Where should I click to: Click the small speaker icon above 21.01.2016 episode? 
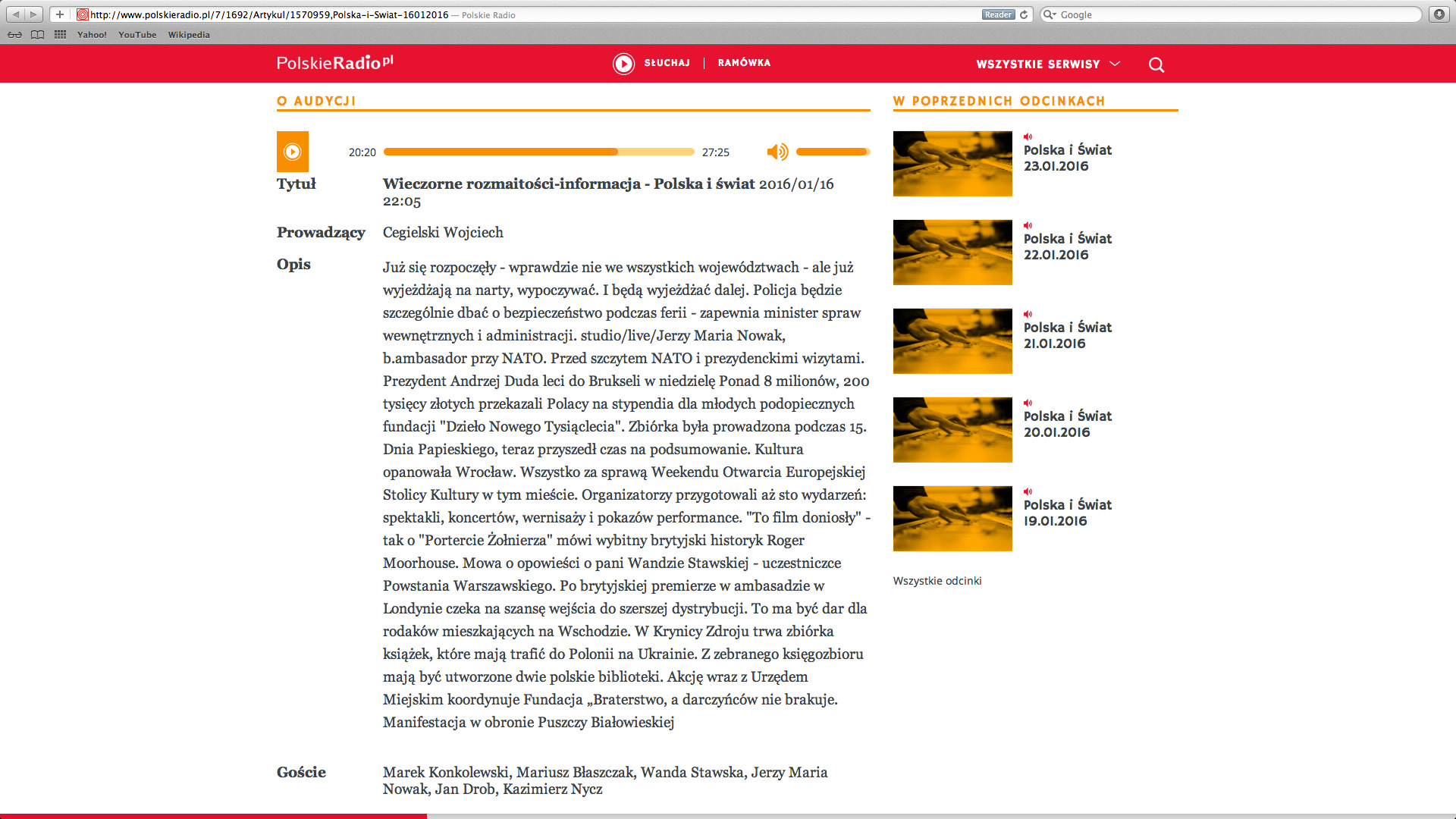click(x=1028, y=314)
